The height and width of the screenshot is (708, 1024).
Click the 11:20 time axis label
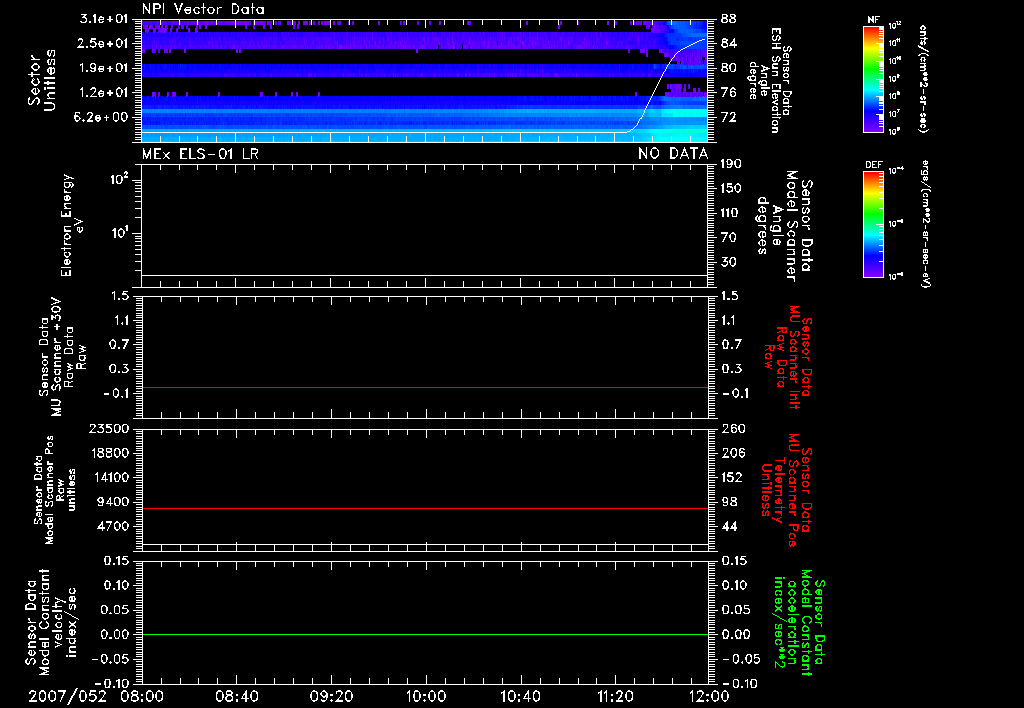tap(615, 696)
